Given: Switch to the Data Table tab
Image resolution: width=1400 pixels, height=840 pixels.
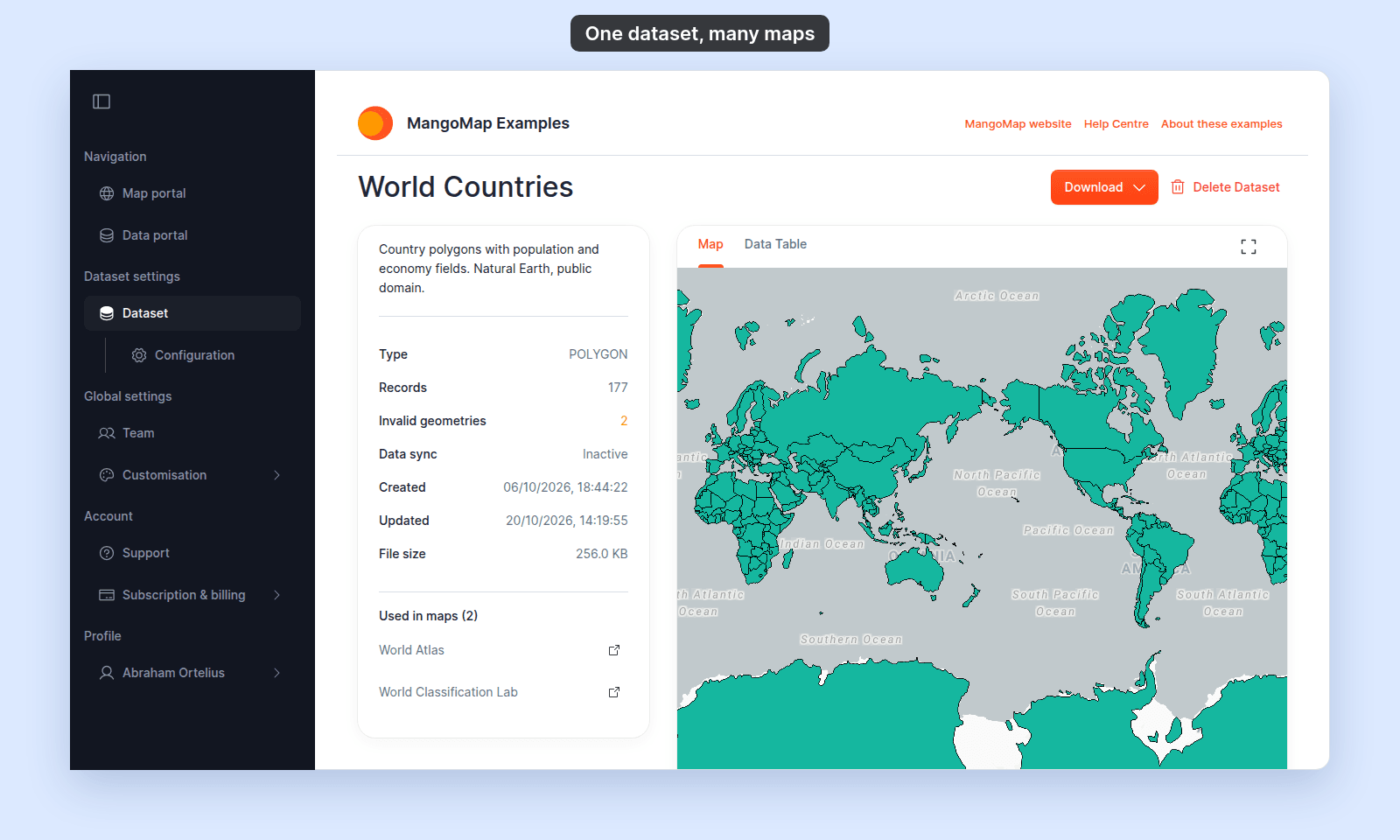Looking at the screenshot, I should 775,244.
